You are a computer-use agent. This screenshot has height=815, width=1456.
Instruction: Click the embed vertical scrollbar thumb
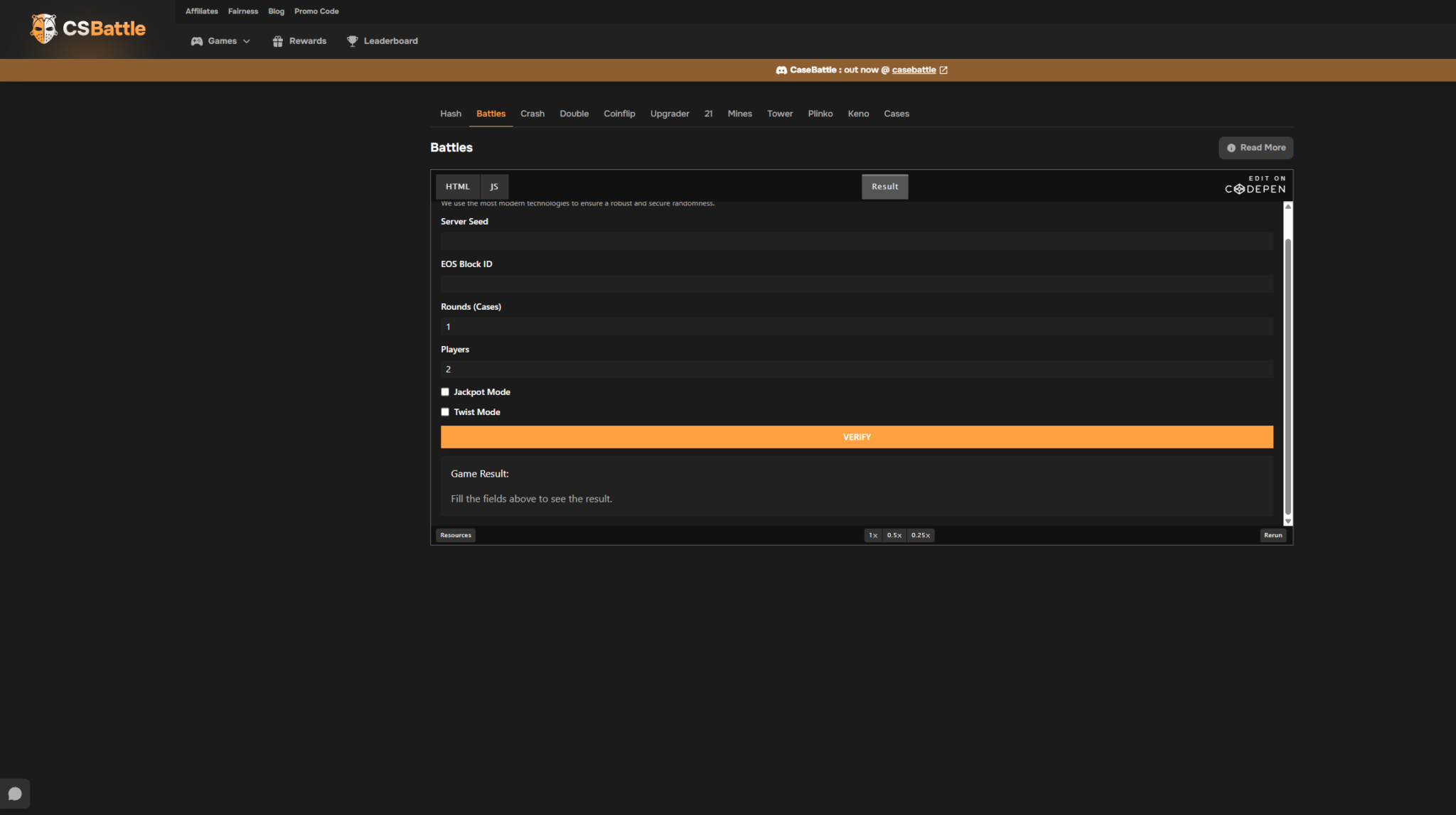pyautogui.click(x=1288, y=377)
